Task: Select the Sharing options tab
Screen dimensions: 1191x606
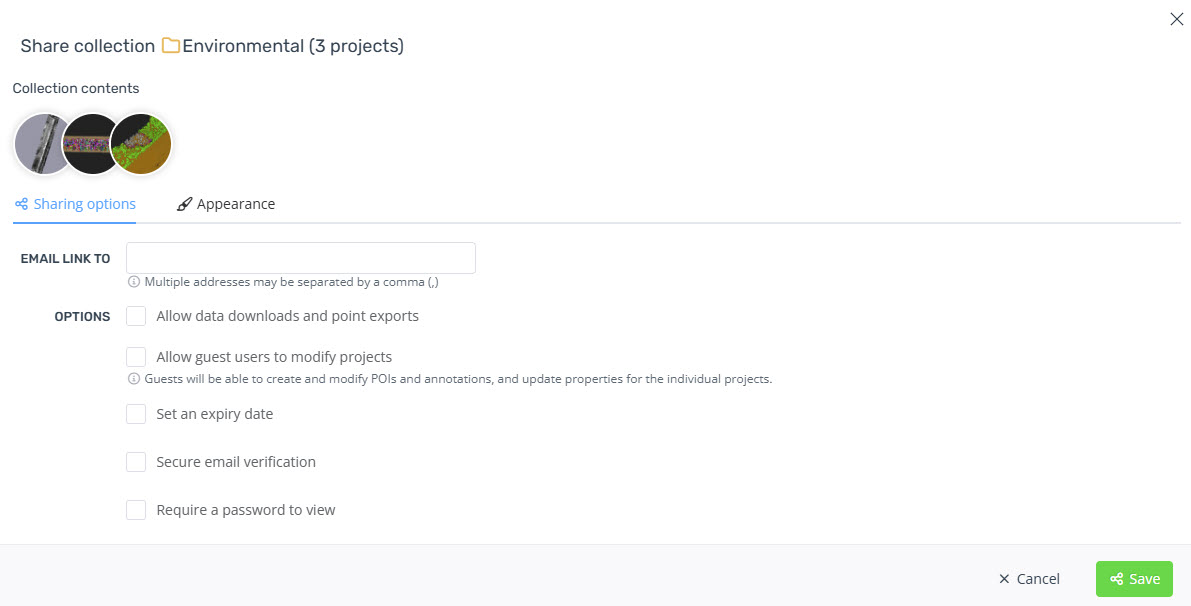Action: pyautogui.click(x=75, y=204)
